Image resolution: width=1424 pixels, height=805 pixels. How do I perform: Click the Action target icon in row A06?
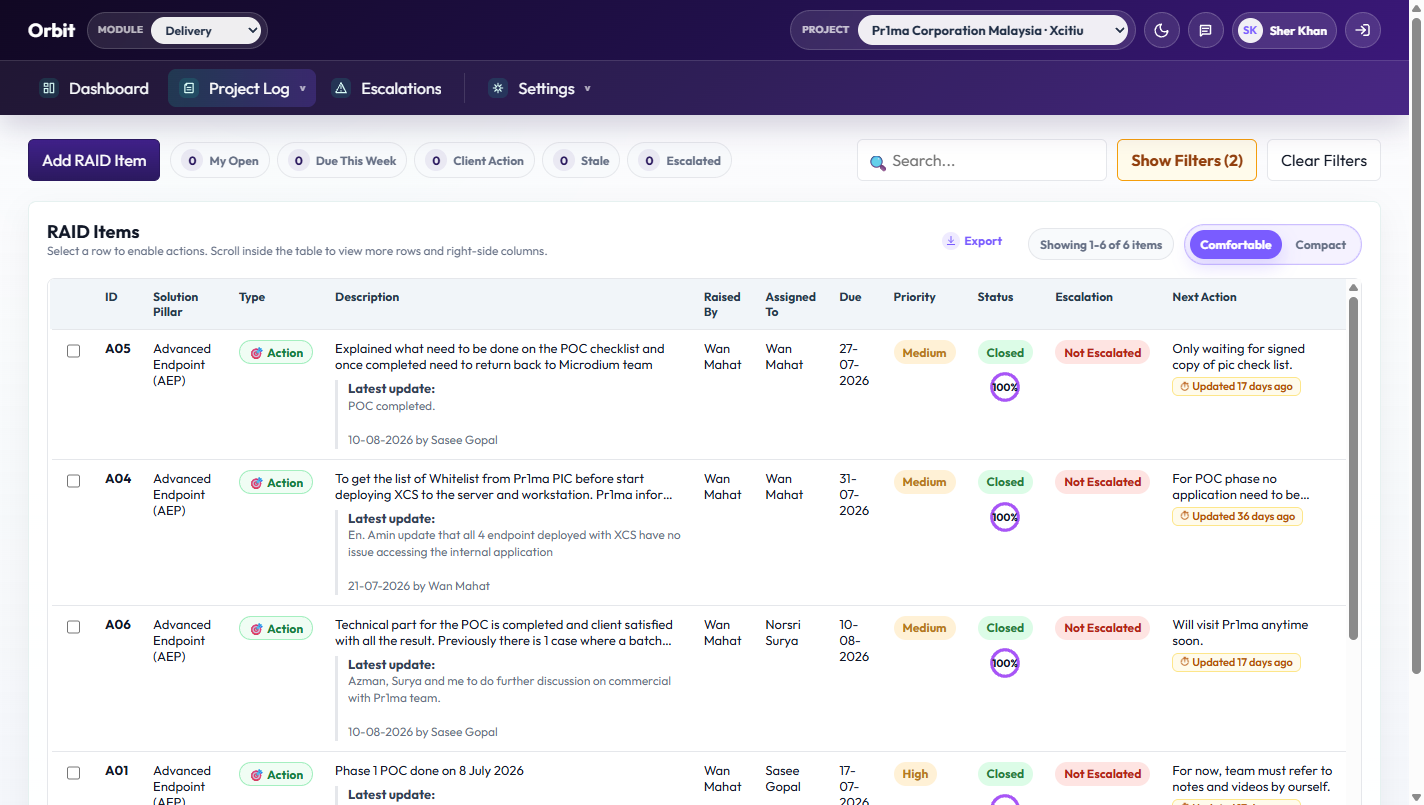[x=256, y=629]
